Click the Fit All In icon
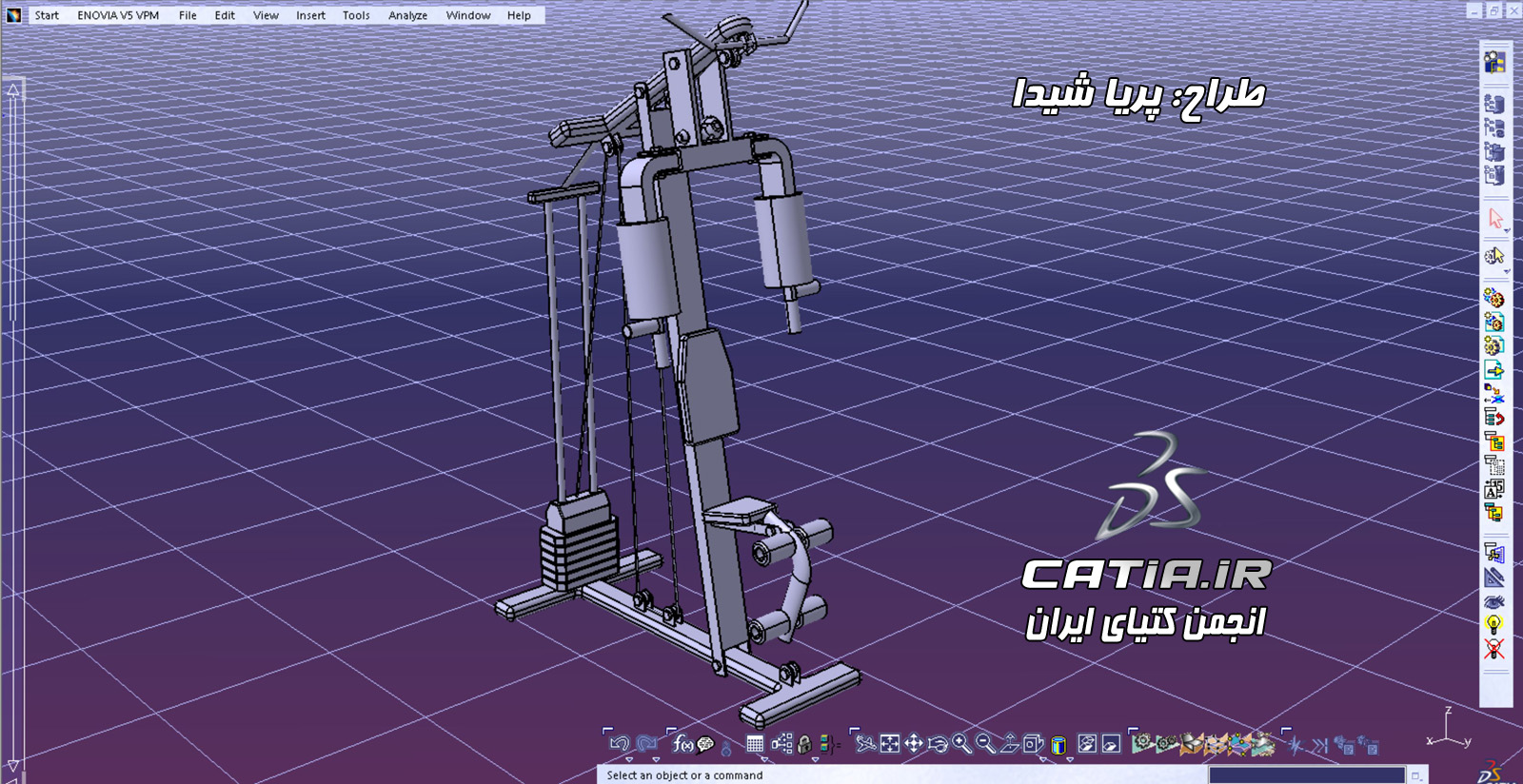This screenshot has height=784, width=1523. 890,743
